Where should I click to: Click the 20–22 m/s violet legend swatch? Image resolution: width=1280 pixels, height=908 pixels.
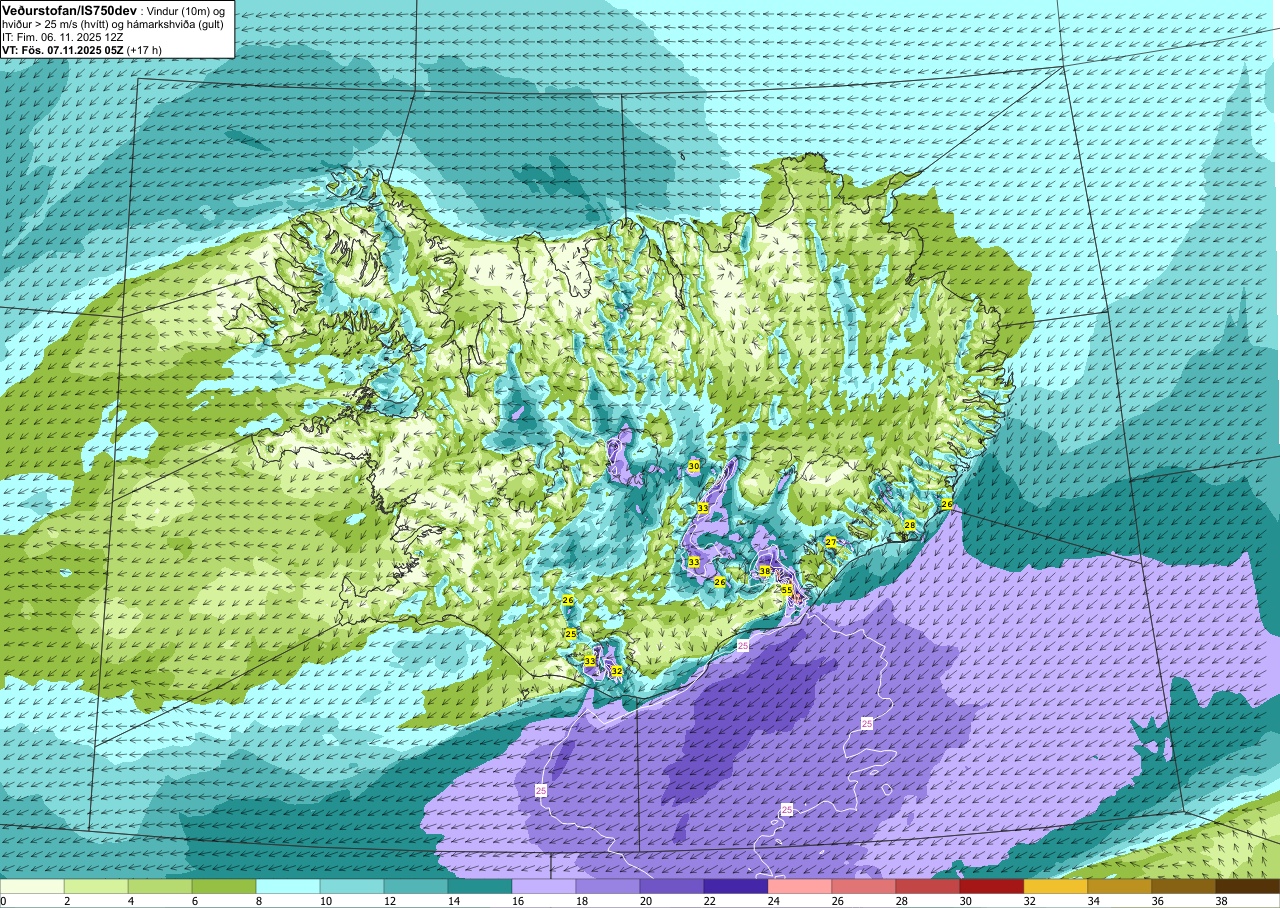[x=672, y=886]
